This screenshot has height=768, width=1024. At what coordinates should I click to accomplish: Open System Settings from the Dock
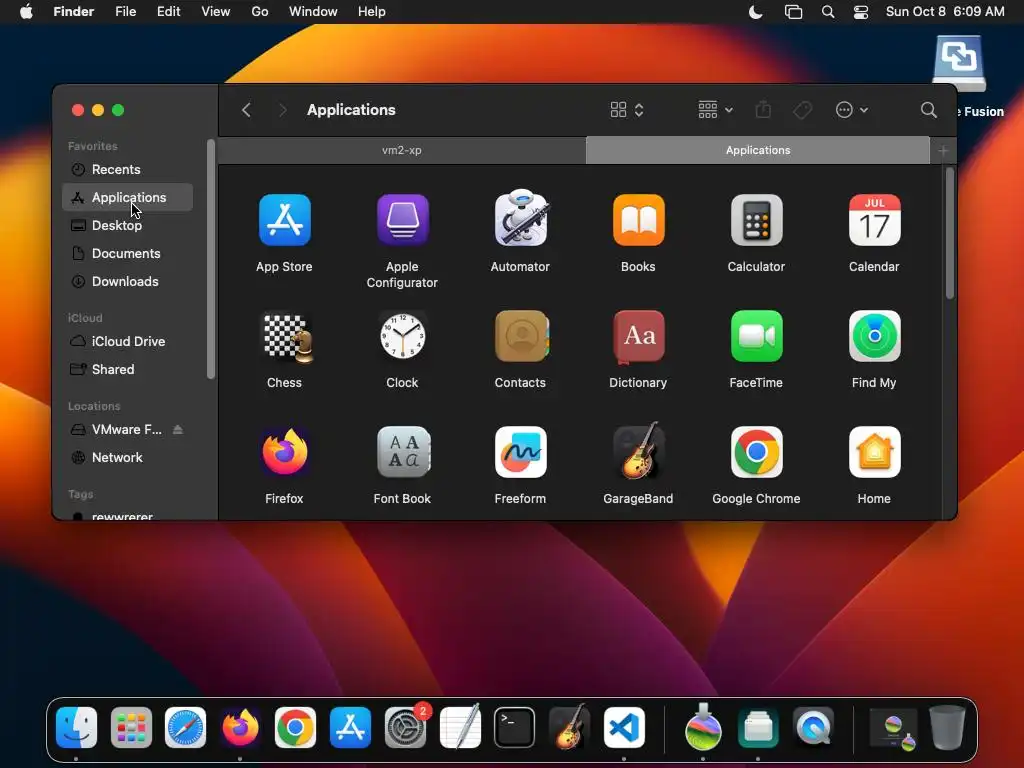(x=405, y=727)
